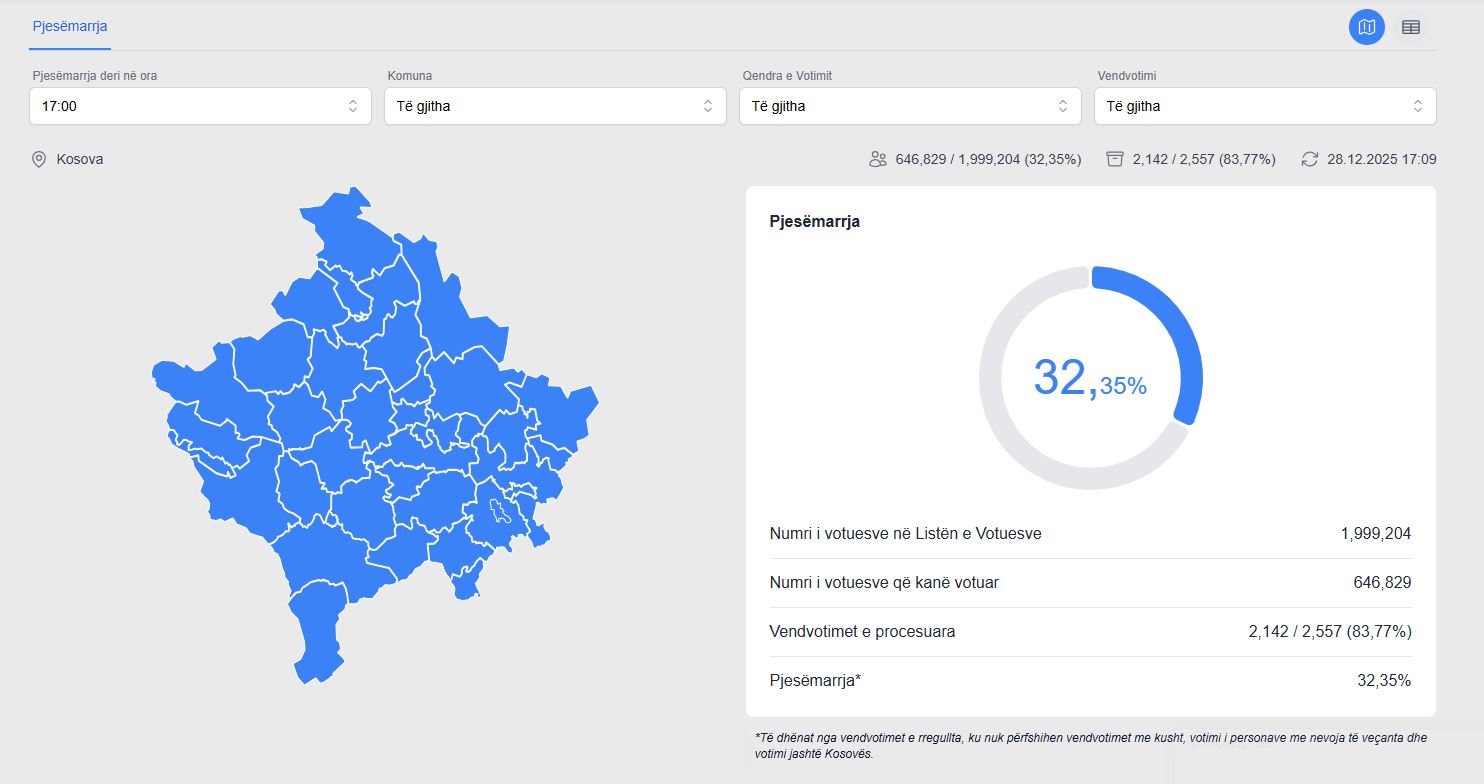Click the Vendvotimet e procesuara row
This screenshot has height=784, width=1484.
(1090, 632)
